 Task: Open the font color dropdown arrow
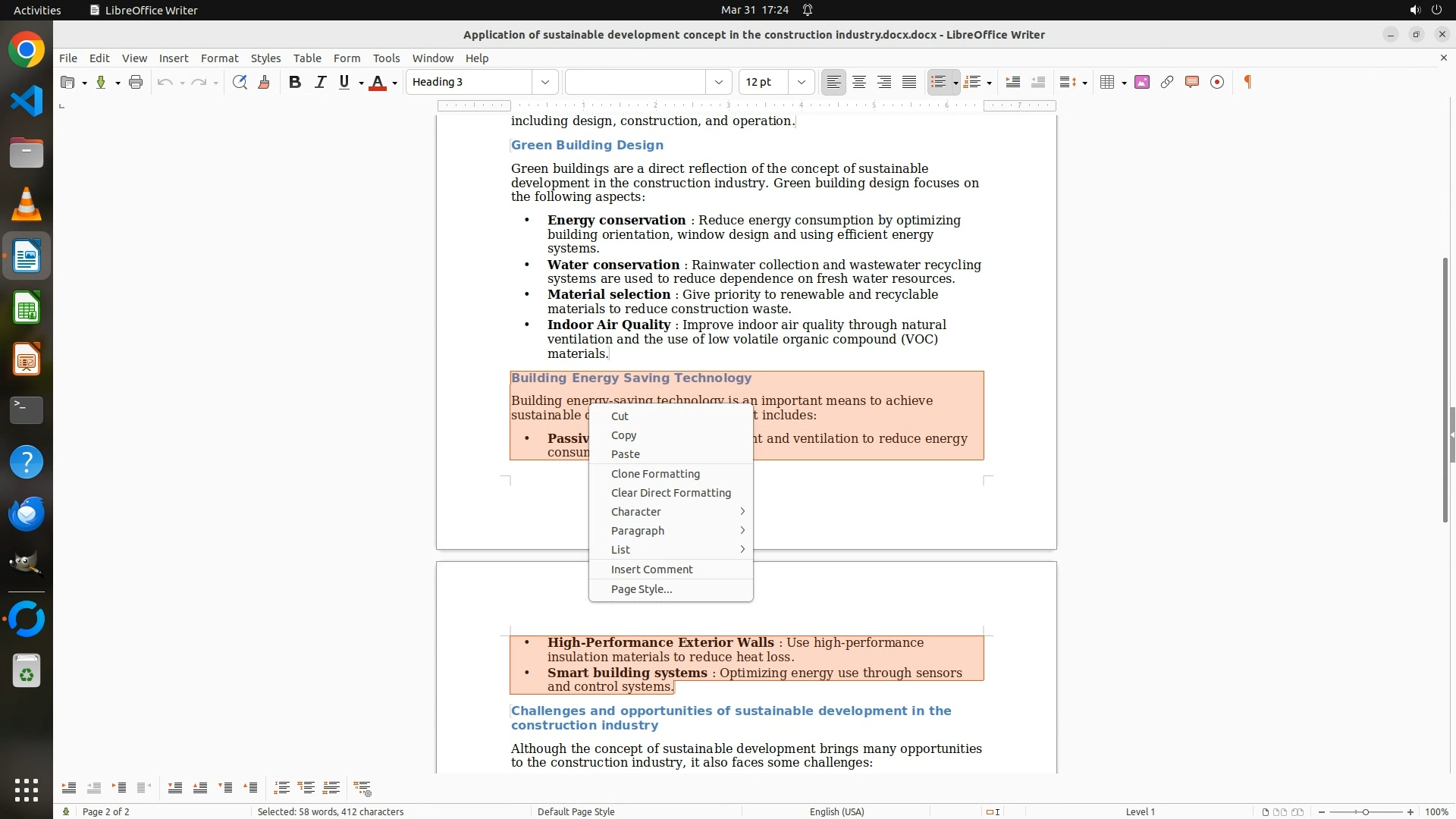(395, 83)
